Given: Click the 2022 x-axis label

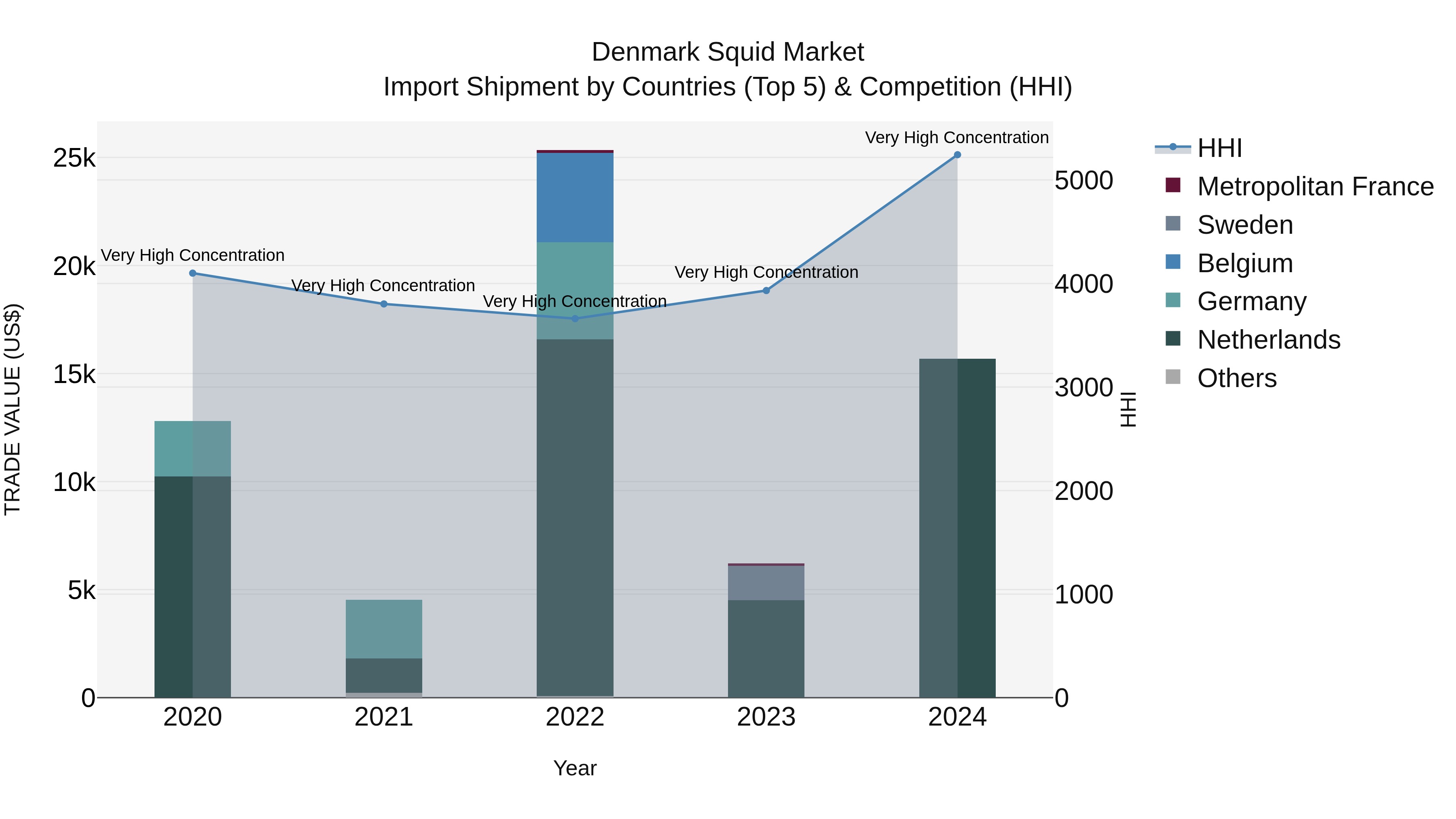Looking at the screenshot, I should point(575,717).
